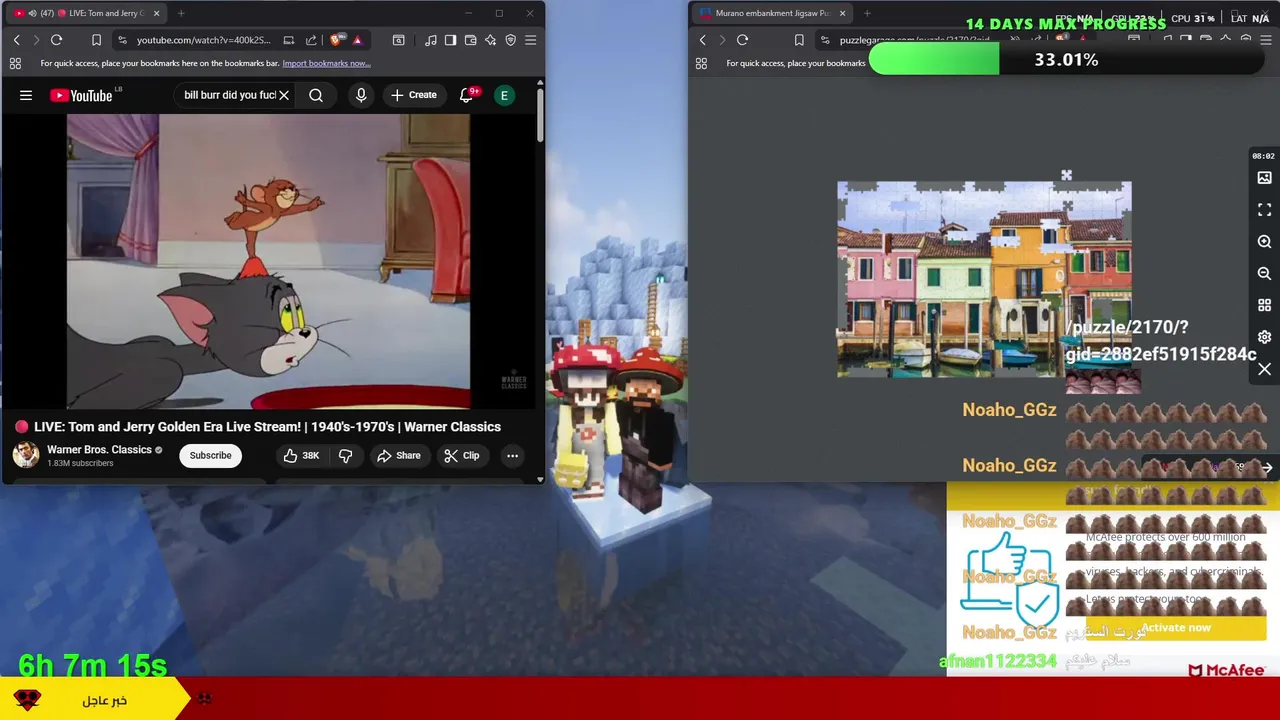Screen dimensions: 1280x720
Task: Open a new tab in YouTube window
Action: (x=181, y=13)
